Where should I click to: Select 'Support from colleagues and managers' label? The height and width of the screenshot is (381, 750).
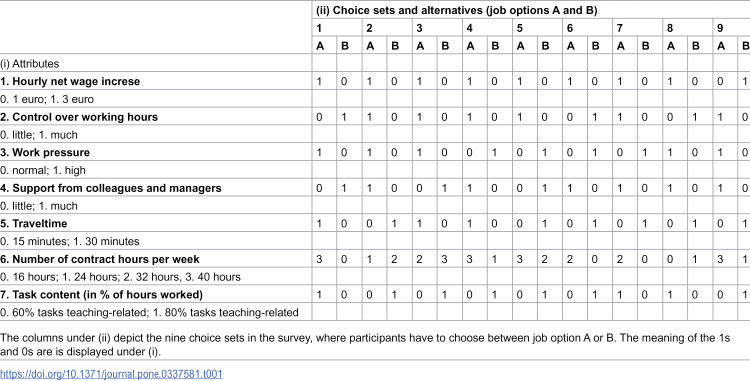click(x=111, y=188)
